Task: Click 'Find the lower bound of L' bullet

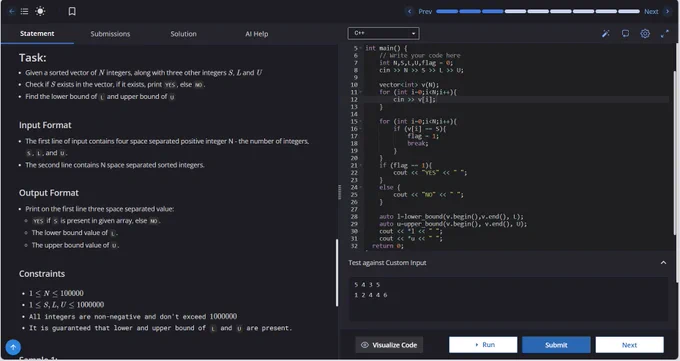Action: pyautogui.click(x=100, y=97)
